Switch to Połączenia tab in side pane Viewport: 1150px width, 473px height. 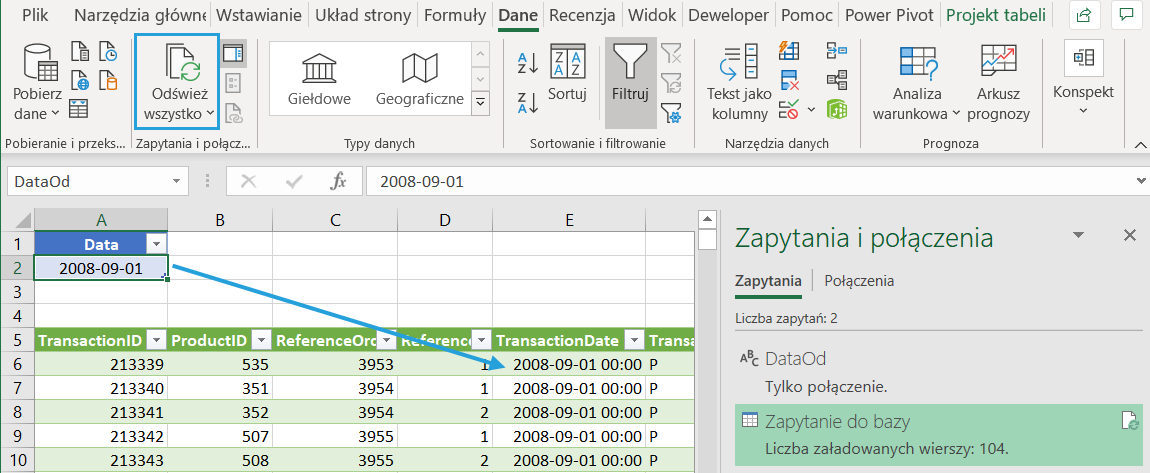pyautogui.click(x=859, y=281)
